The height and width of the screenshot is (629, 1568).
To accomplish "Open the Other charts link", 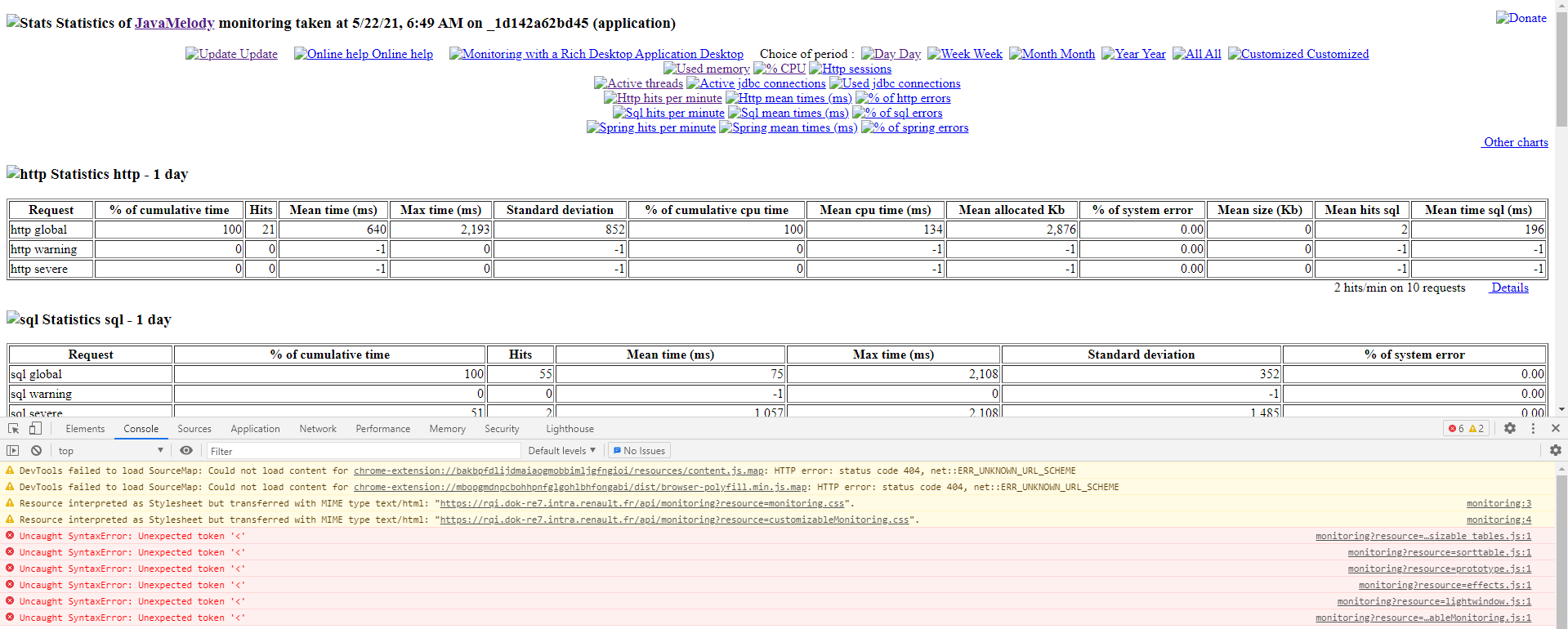I will 1515,142.
